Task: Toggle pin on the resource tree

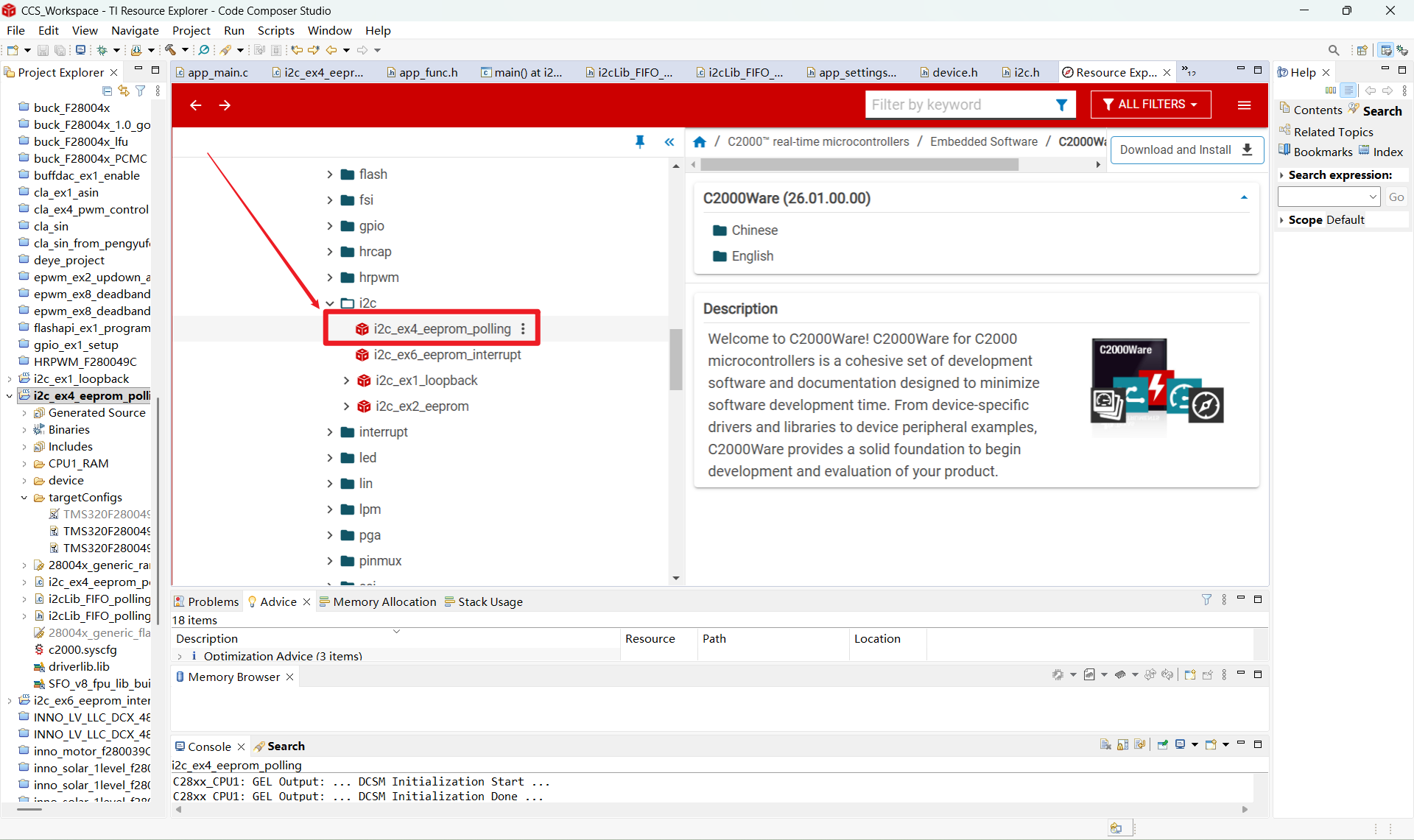Action: pos(640,142)
